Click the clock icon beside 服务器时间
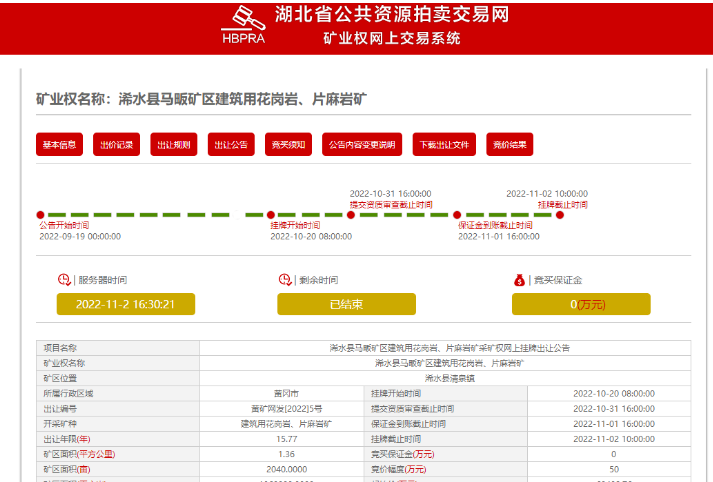Image resolution: width=713 pixels, height=482 pixels. point(65,280)
